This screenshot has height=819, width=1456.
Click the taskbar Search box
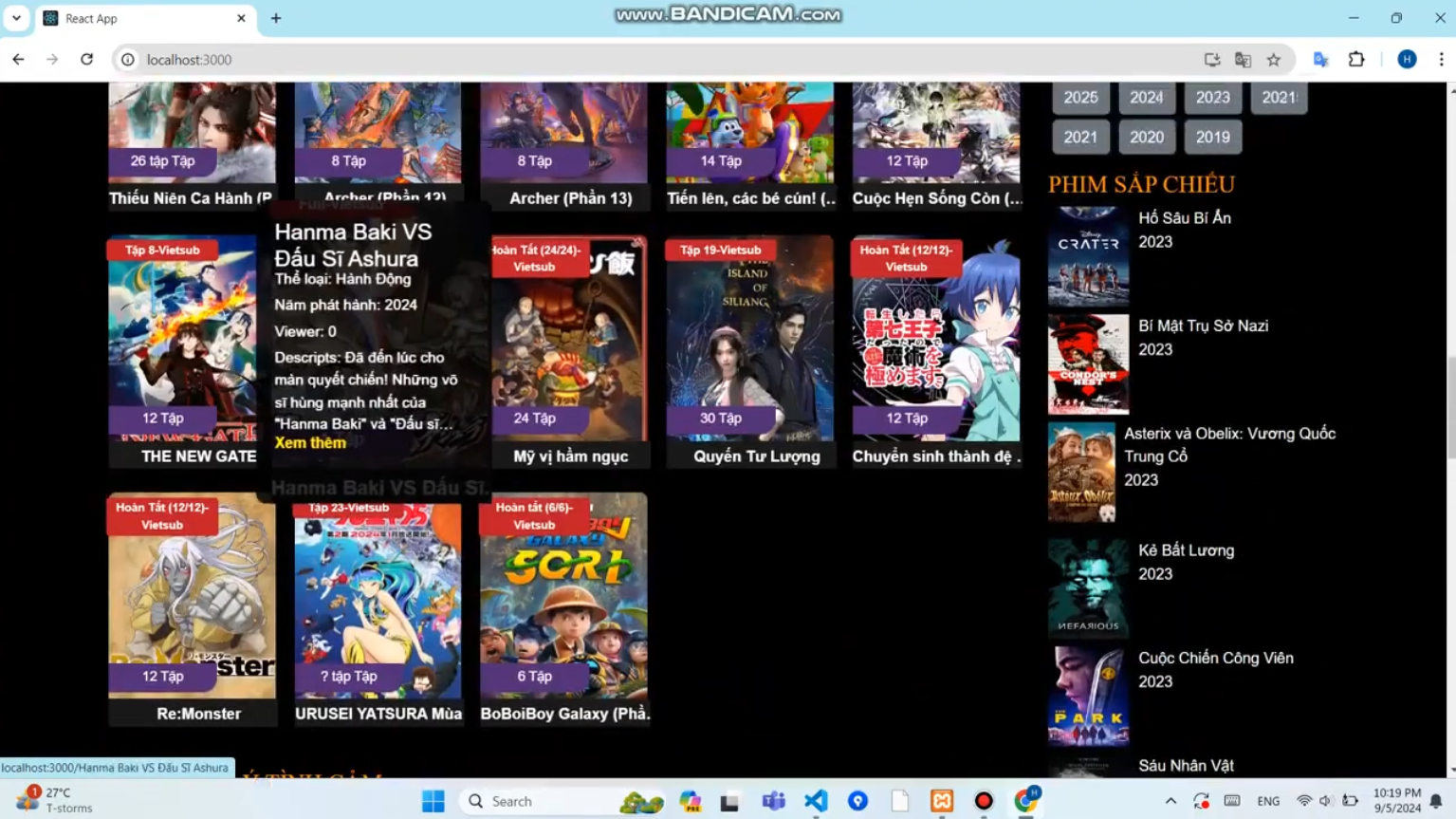tap(561, 801)
